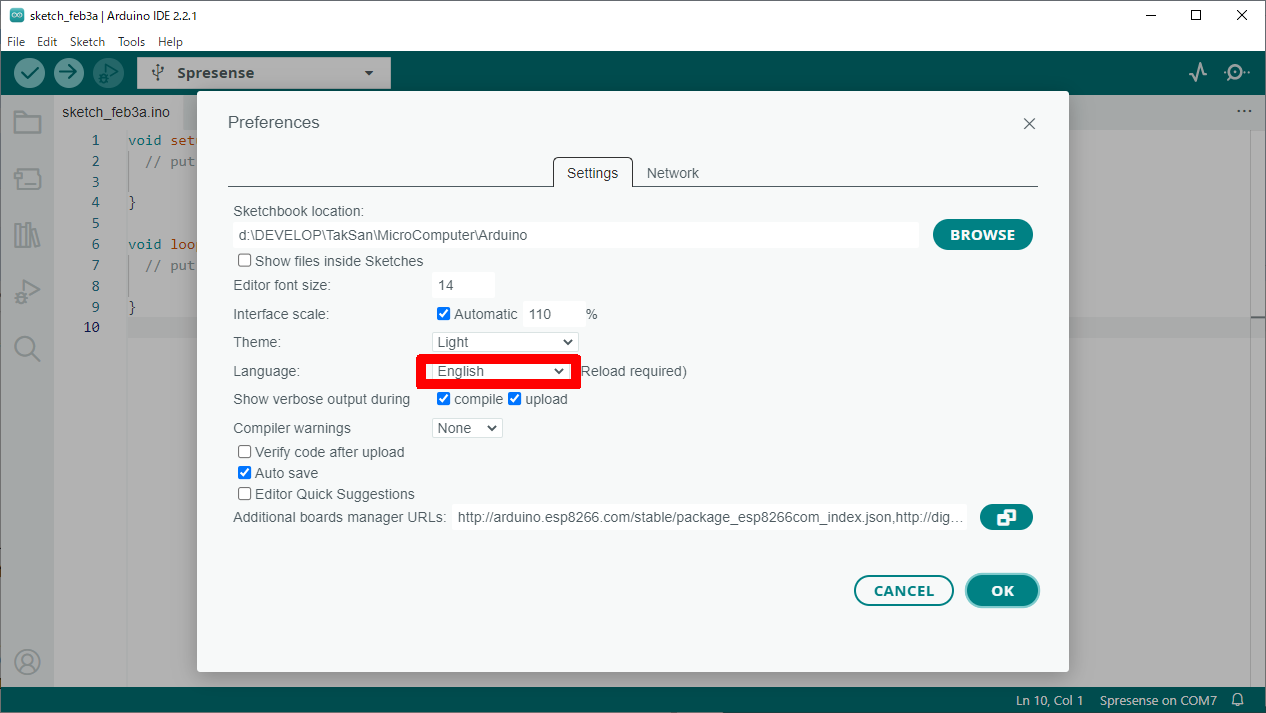The width and height of the screenshot is (1266, 713).
Task: Open the Theme dropdown
Action: click(x=505, y=342)
